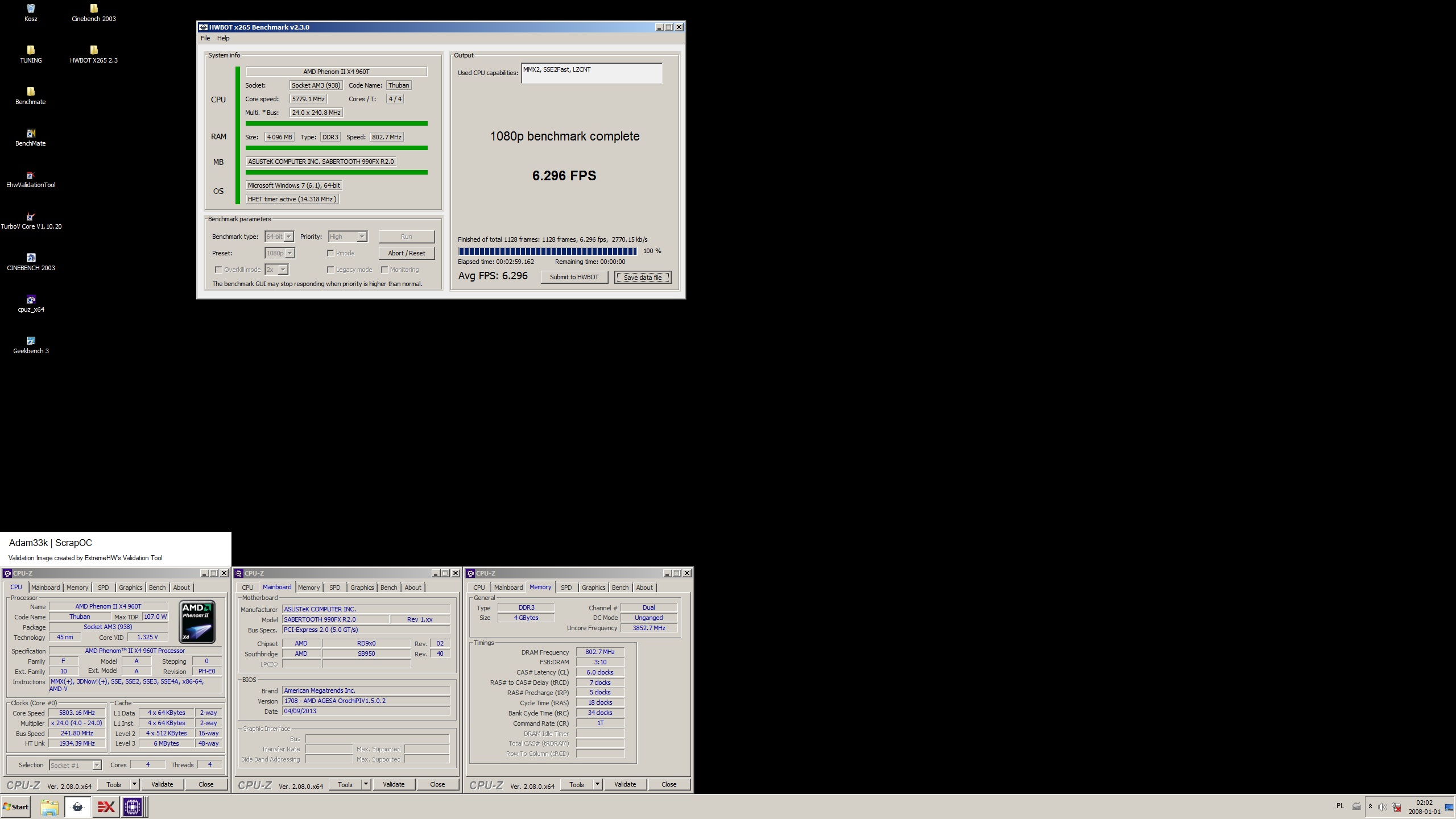Switch to Graphics tab in Mainboard CPU-Z window
1456x819 pixels.
click(362, 588)
